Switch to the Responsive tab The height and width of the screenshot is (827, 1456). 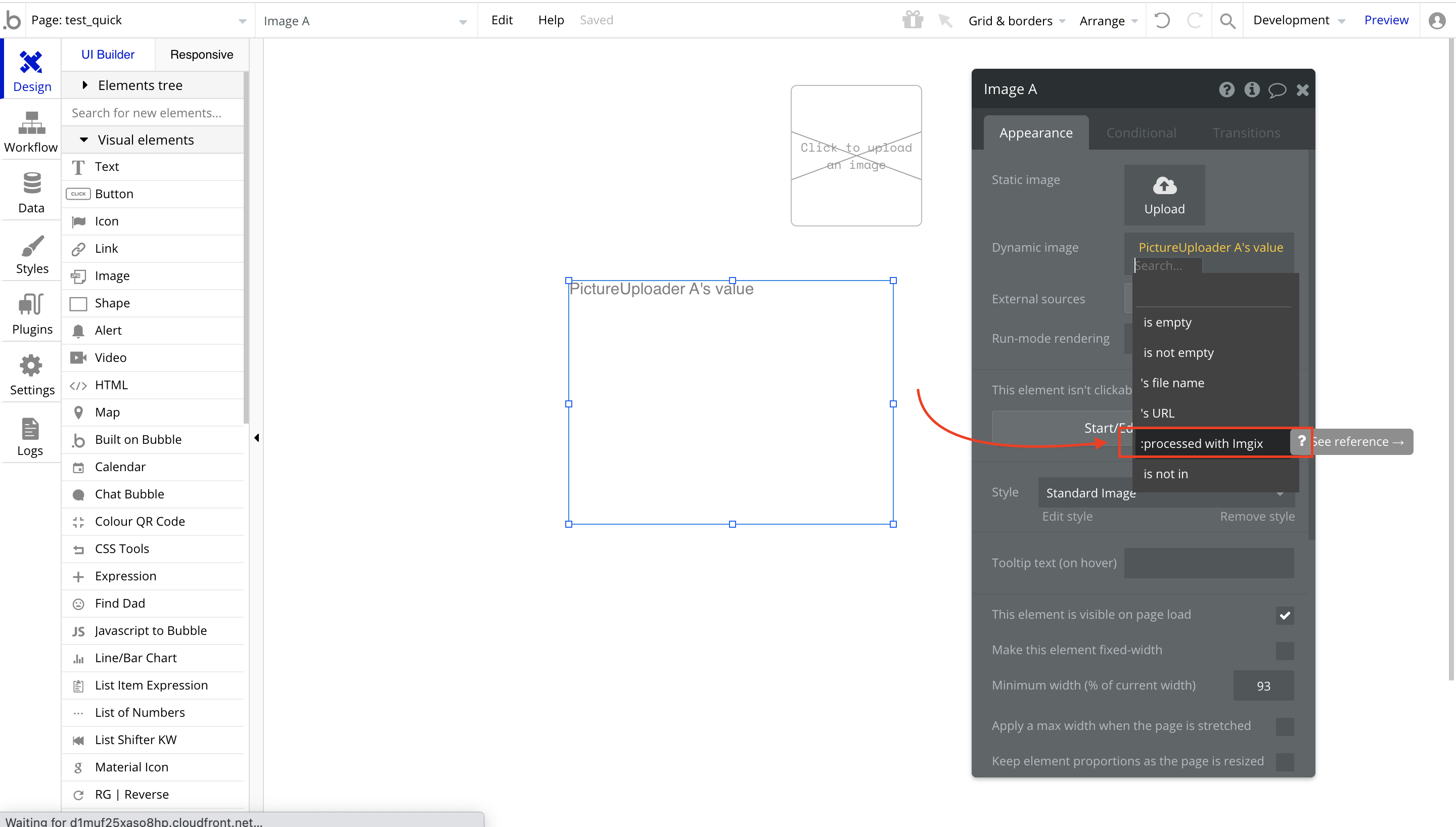(202, 55)
